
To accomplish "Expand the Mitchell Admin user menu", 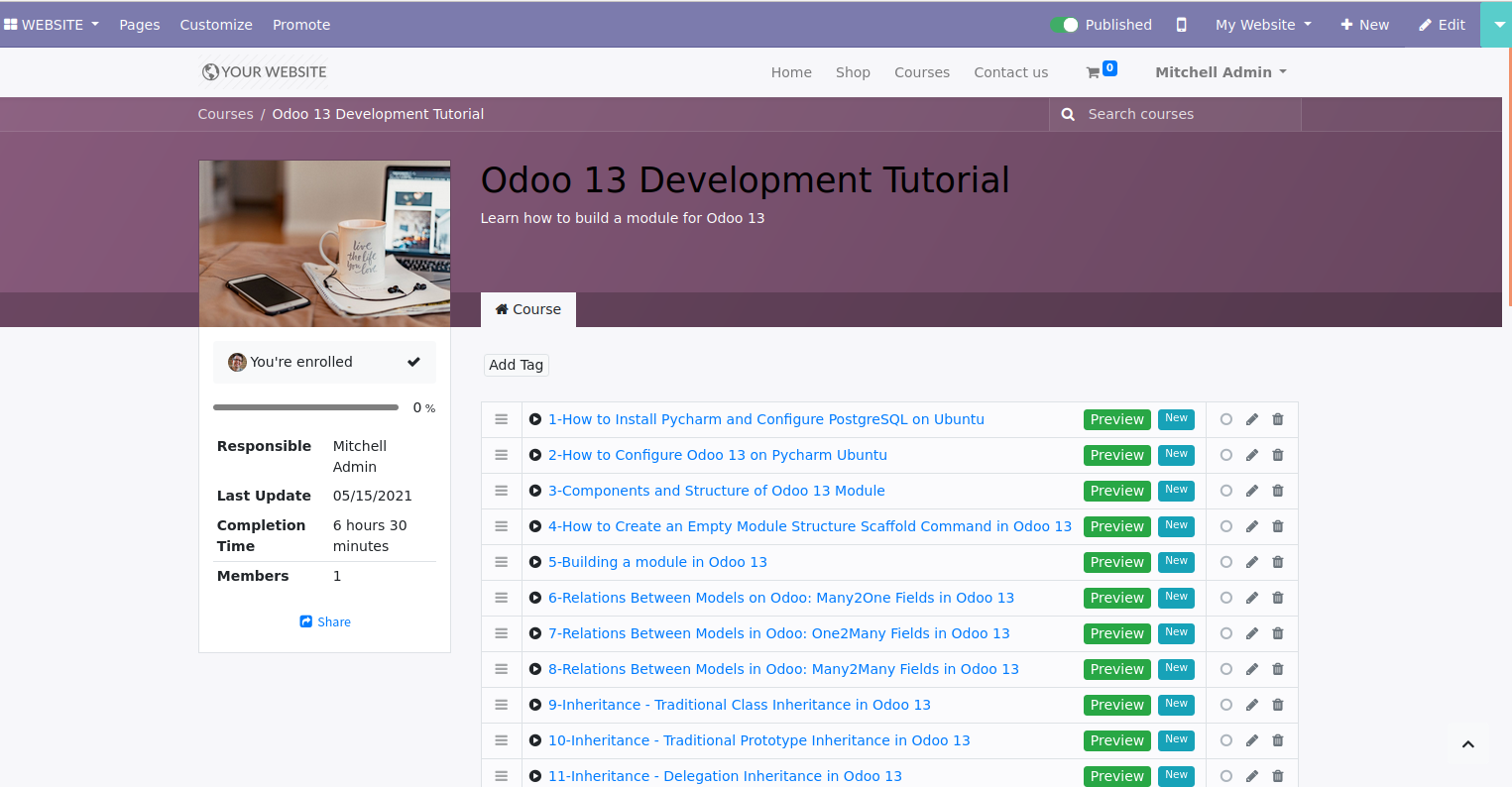I will (1221, 72).
